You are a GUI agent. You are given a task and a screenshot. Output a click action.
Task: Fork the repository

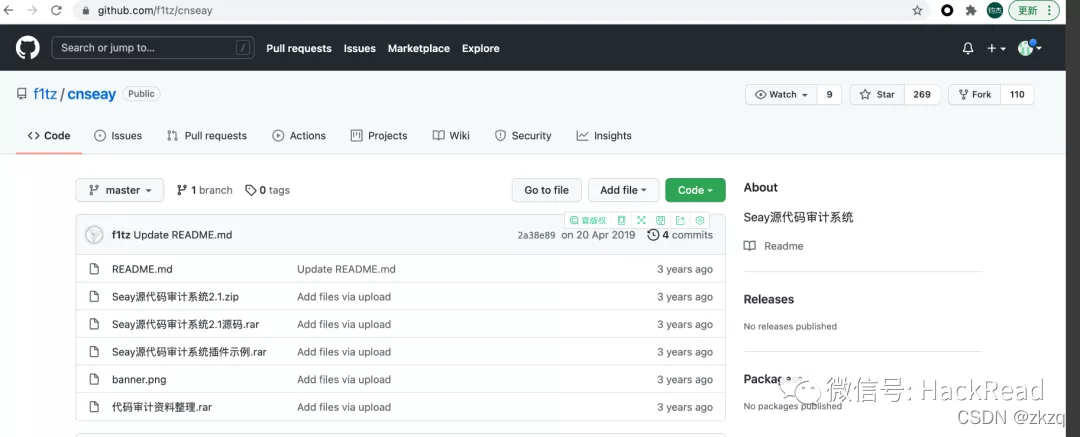coord(974,94)
